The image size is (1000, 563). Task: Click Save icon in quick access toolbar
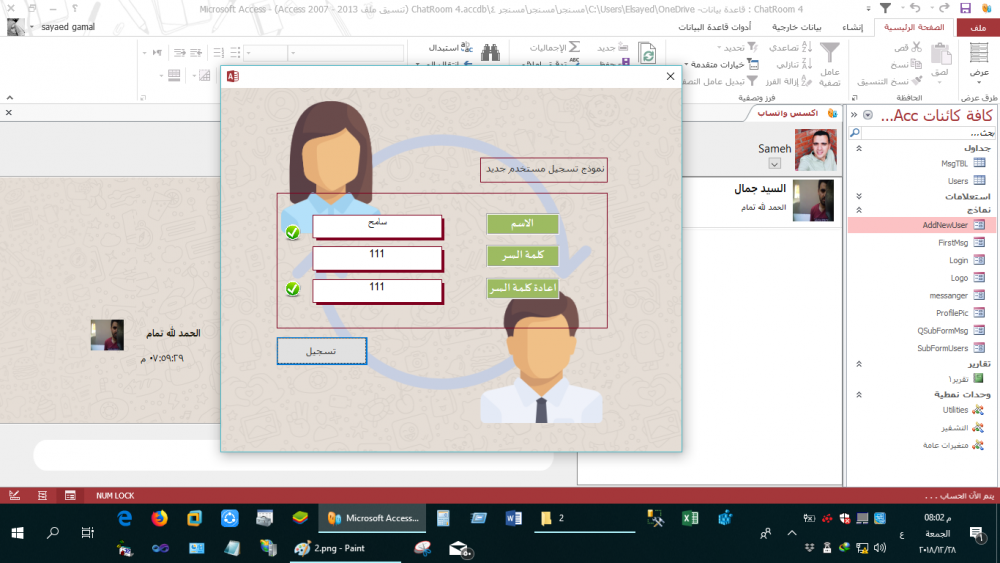(x=966, y=8)
